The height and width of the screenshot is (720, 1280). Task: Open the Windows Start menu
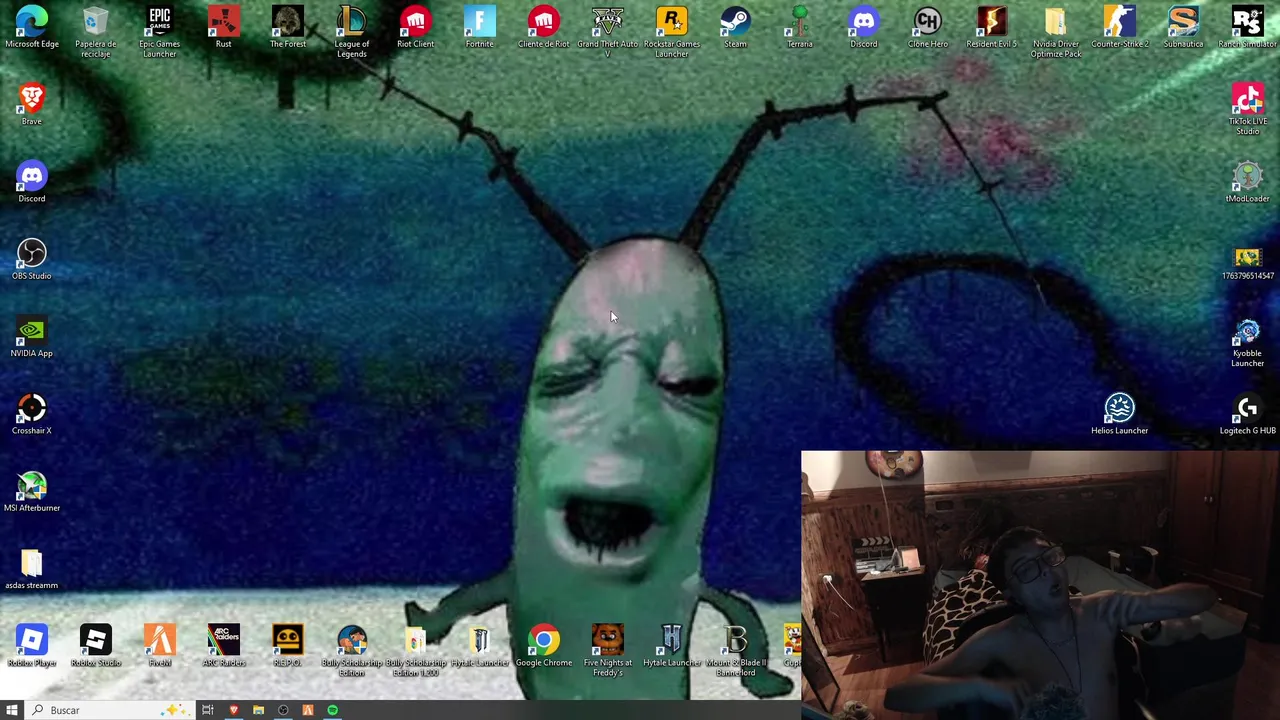12,710
